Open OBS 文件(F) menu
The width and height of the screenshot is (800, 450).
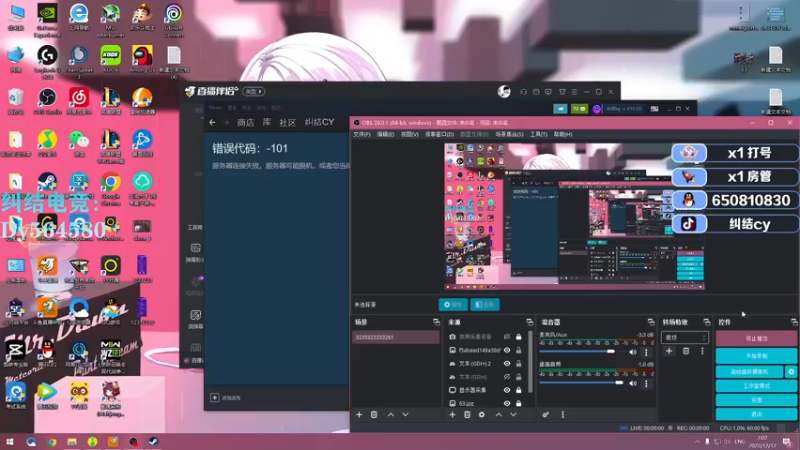coord(362,134)
